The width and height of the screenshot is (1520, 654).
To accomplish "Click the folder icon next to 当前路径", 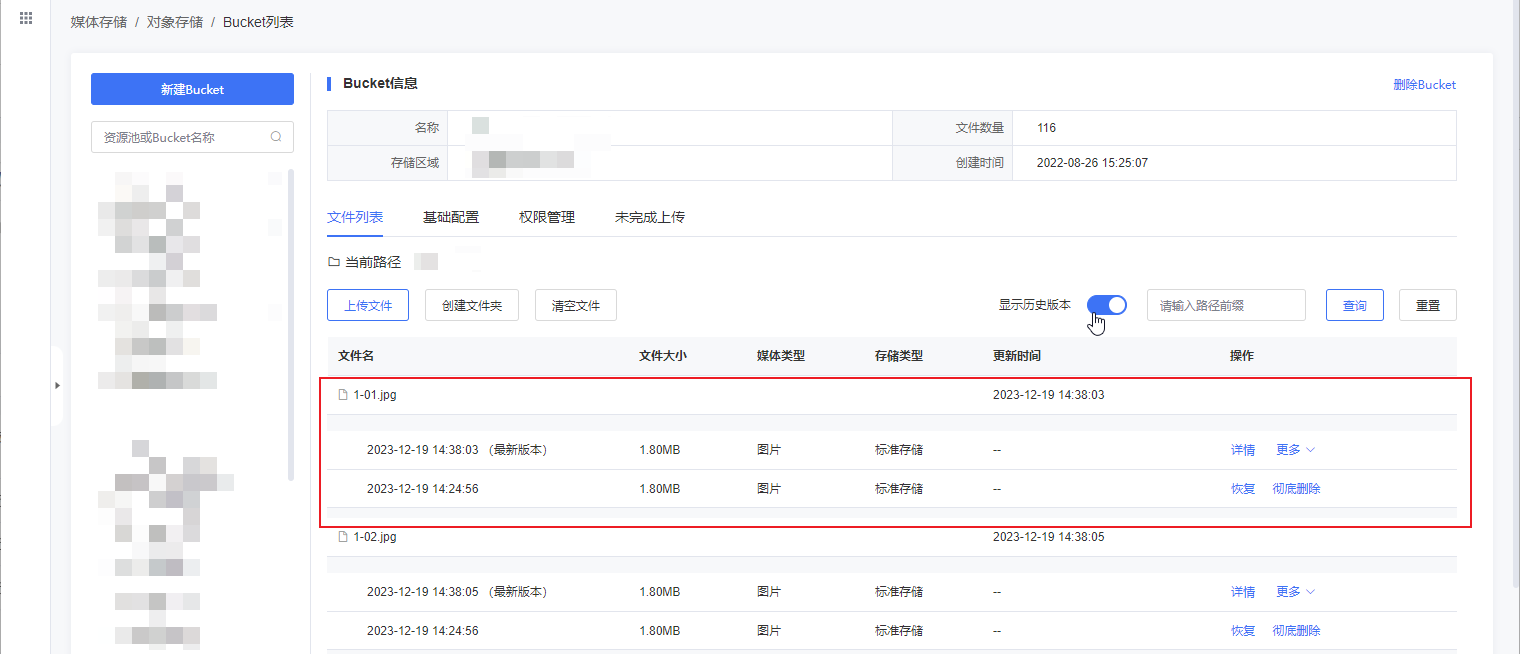I will (334, 262).
